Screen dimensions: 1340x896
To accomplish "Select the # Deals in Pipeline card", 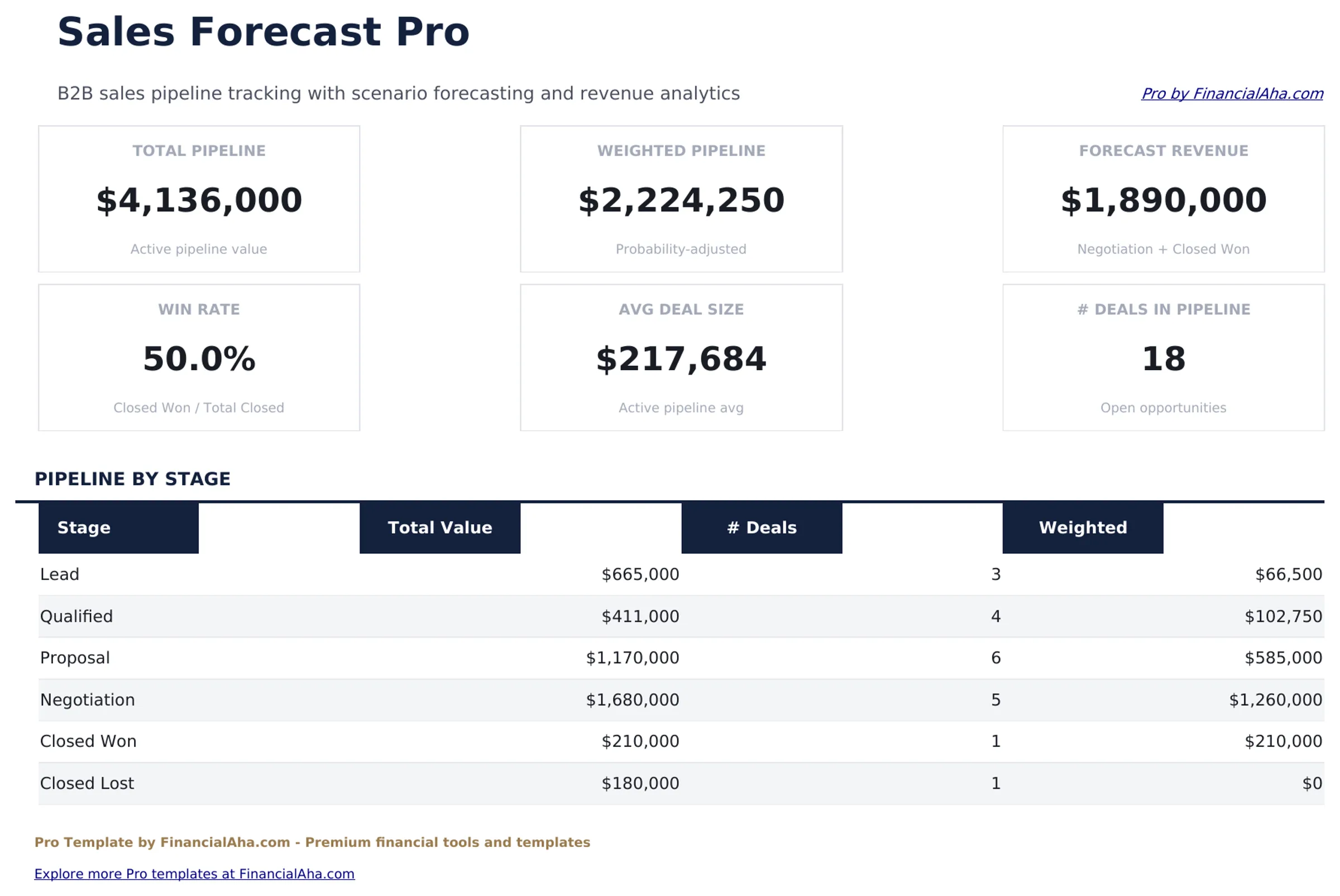I will [x=1163, y=358].
